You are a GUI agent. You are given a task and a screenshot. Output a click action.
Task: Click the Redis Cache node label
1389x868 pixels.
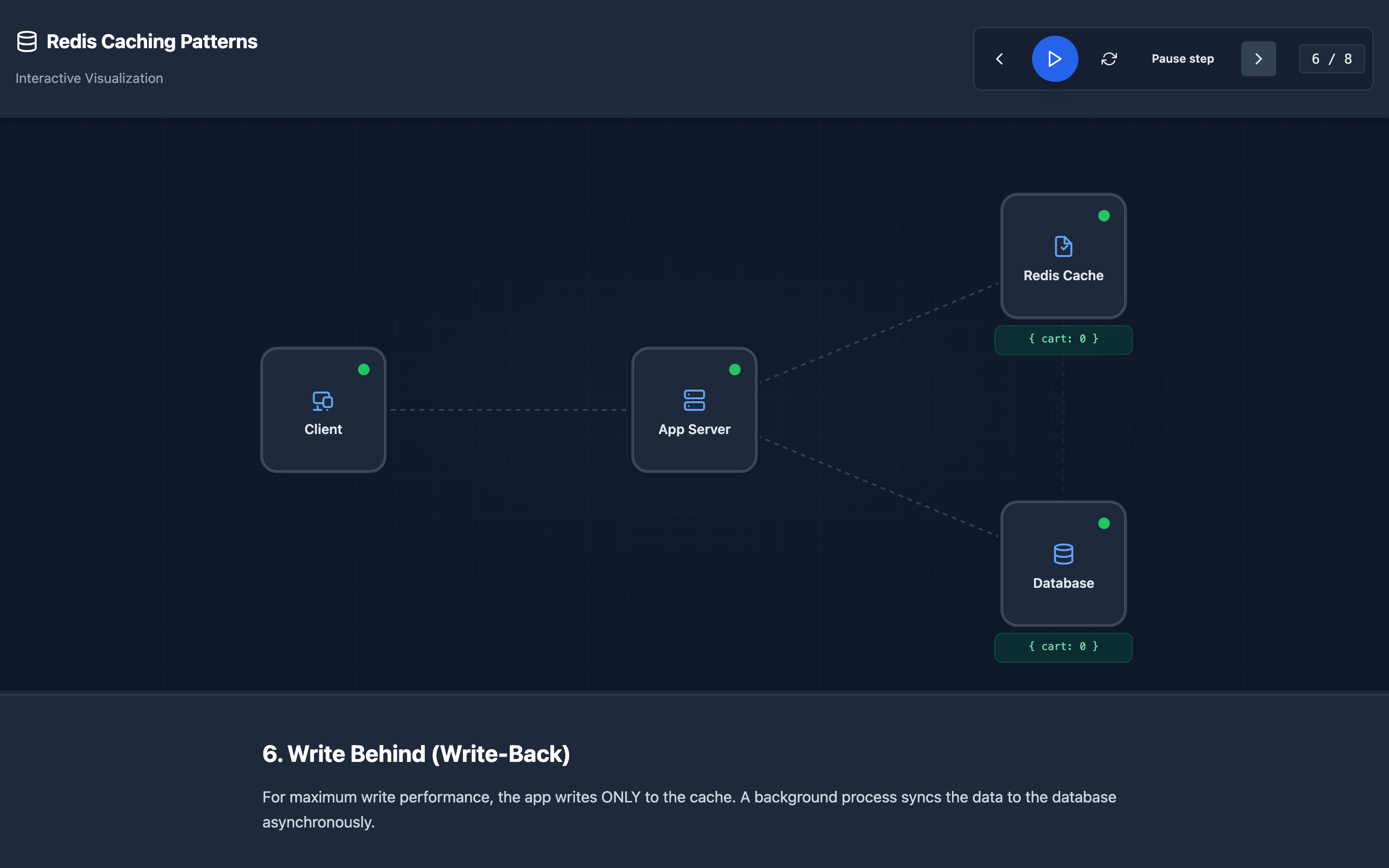[x=1063, y=275]
